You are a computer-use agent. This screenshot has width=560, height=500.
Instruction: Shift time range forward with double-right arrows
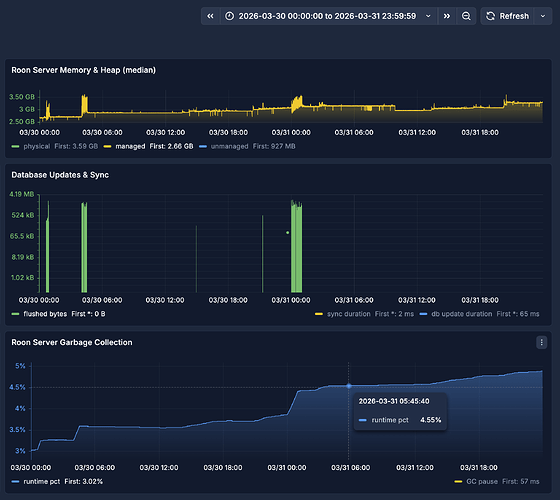coord(447,16)
